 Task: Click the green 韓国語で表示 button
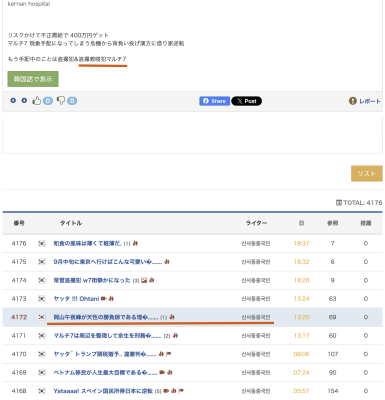pos(33,79)
